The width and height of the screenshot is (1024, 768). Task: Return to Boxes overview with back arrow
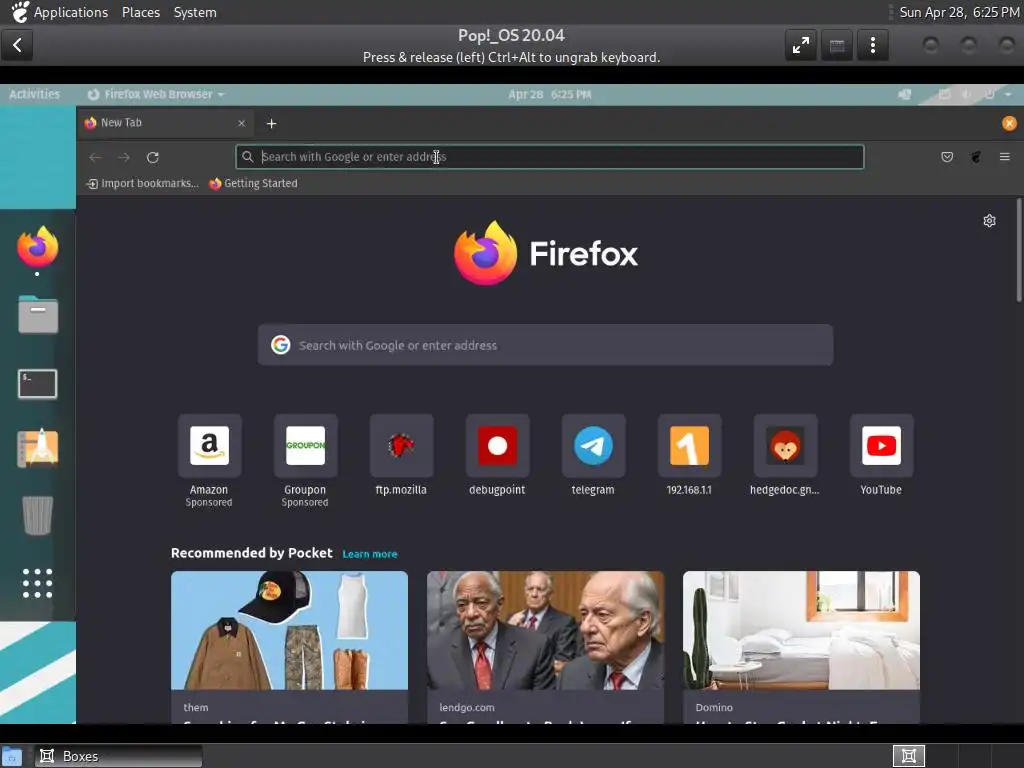17,45
